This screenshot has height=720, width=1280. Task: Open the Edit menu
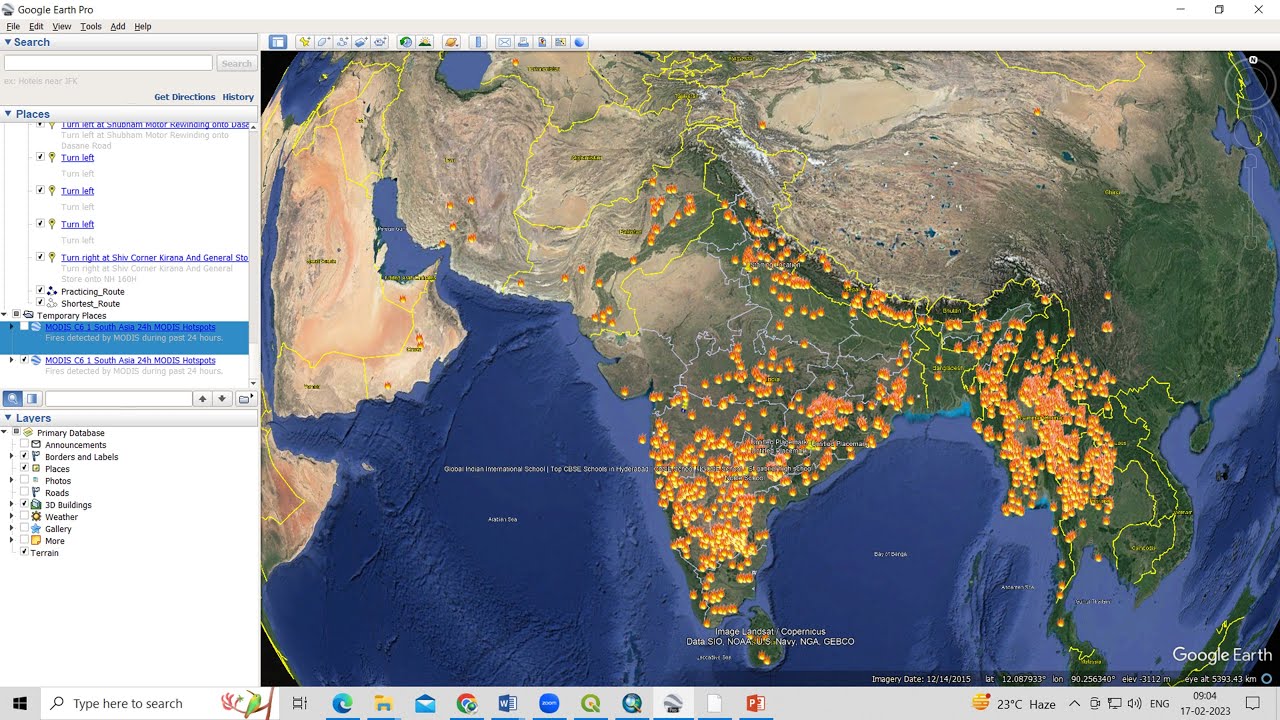coord(36,26)
